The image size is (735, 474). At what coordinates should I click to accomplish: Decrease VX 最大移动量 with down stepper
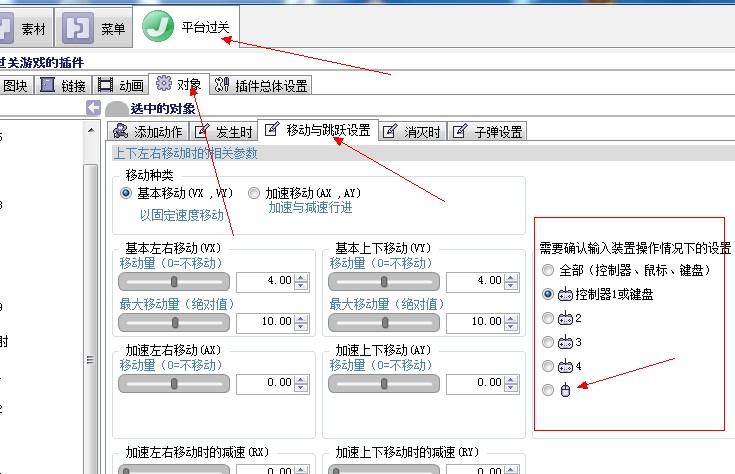[301, 327]
